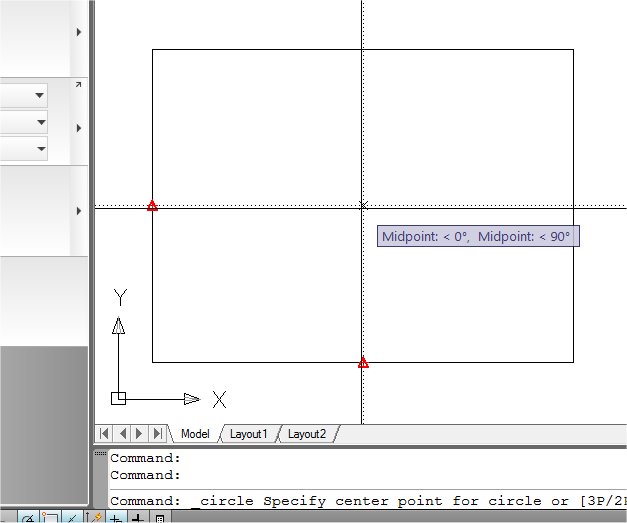Switch to the Model tab
This screenshot has width=627, height=523.
click(195, 434)
